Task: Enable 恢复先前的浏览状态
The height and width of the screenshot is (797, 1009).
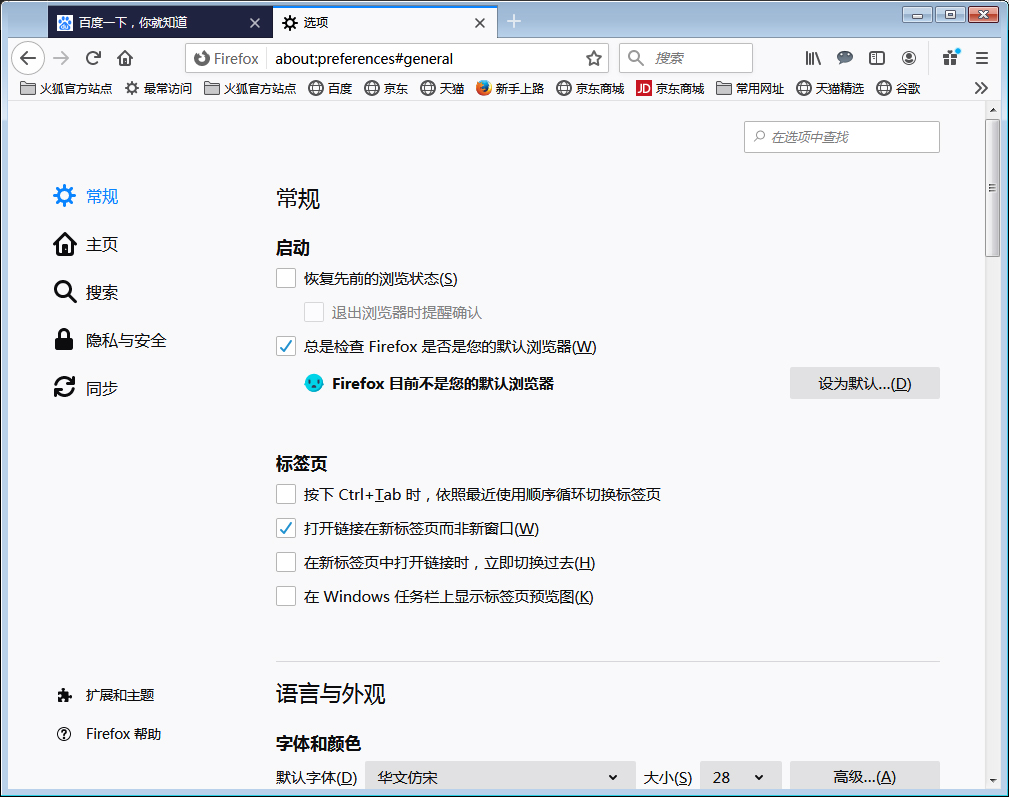Action: coord(285,278)
